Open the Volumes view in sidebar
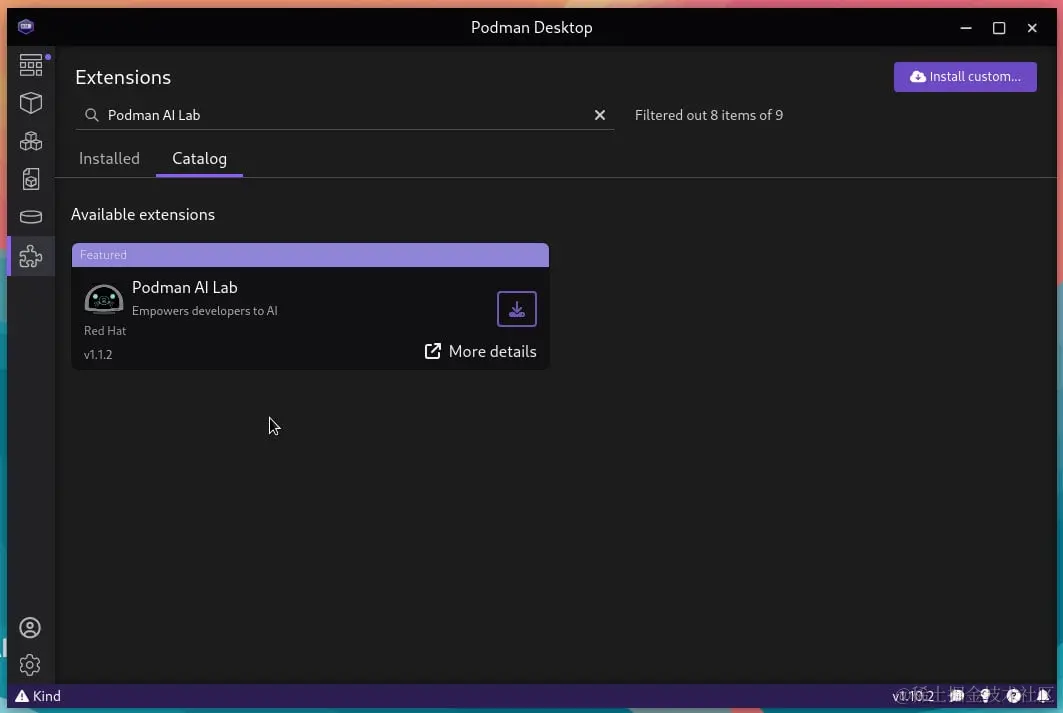 pyautogui.click(x=31, y=217)
